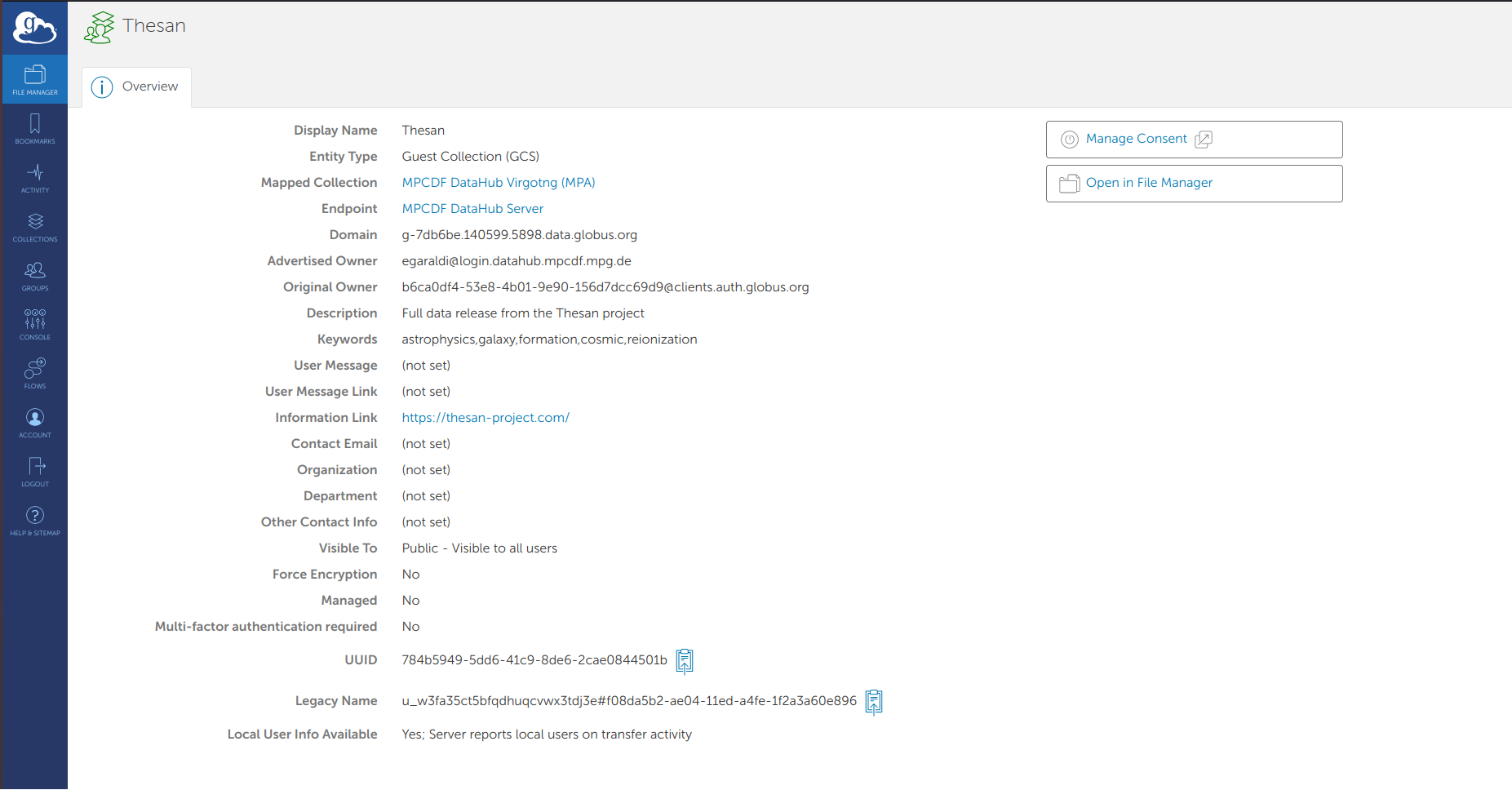Open Help & Sitemap in the sidebar

click(x=35, y=520)
